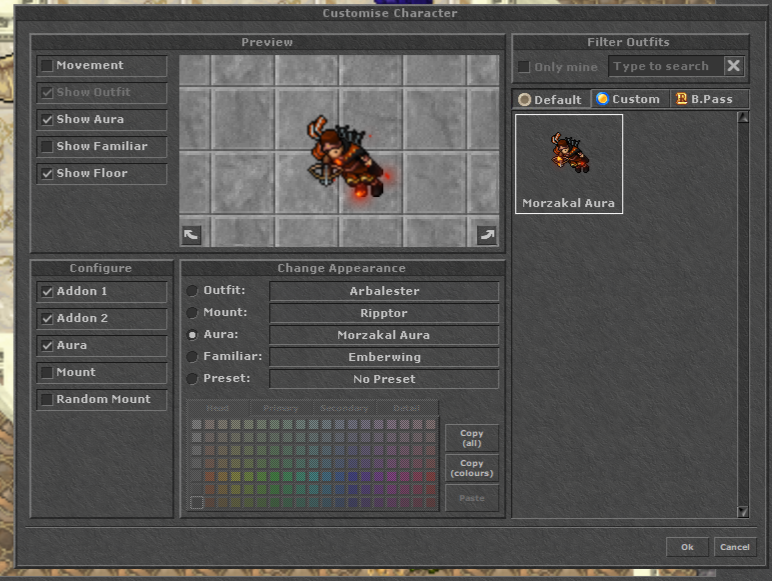Image resolution: width=772 pixels, height=581 pixels.
Task: Click the character in the preview
Action: pos(345,158)
